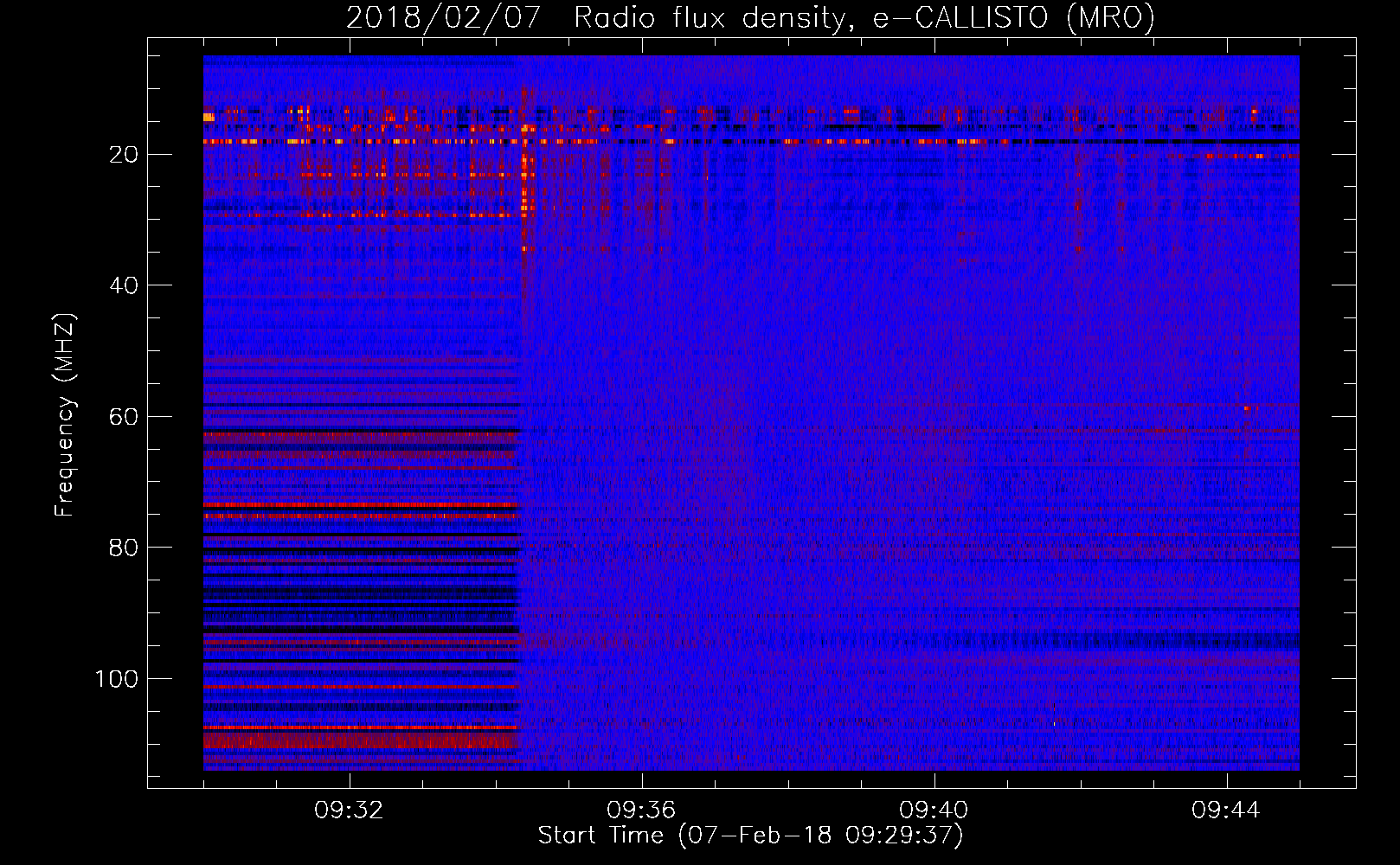Click the 100 MHz frequency tick label
1400x865 pixels.
[x=117, y=679]
